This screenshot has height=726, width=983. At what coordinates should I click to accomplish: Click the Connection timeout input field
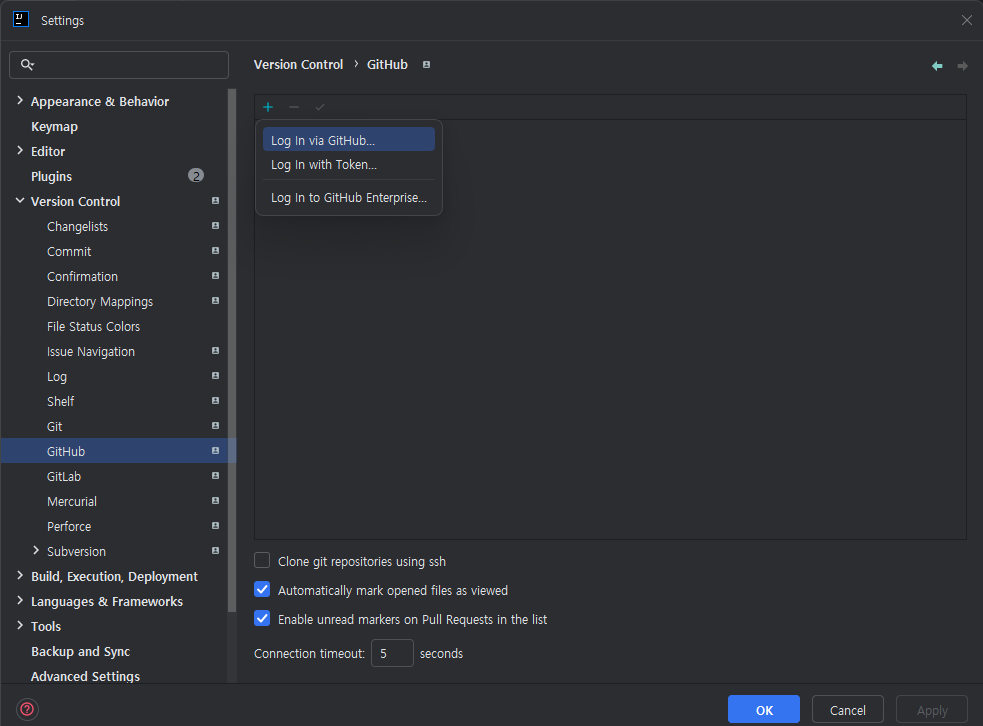point(392,653)
